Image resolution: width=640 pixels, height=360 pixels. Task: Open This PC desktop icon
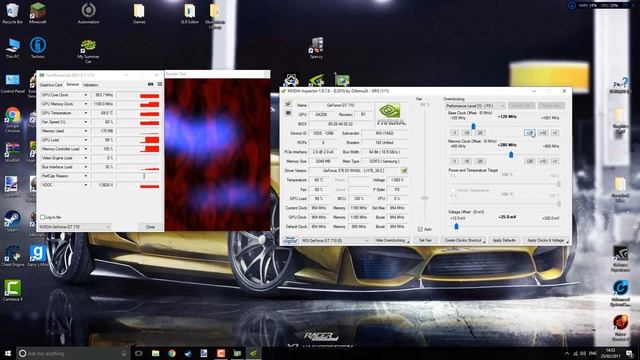point(13,48)
